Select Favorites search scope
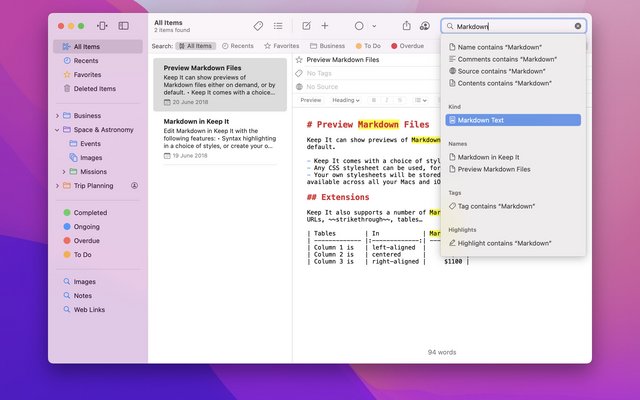640x400 pixels. point(282,46)
